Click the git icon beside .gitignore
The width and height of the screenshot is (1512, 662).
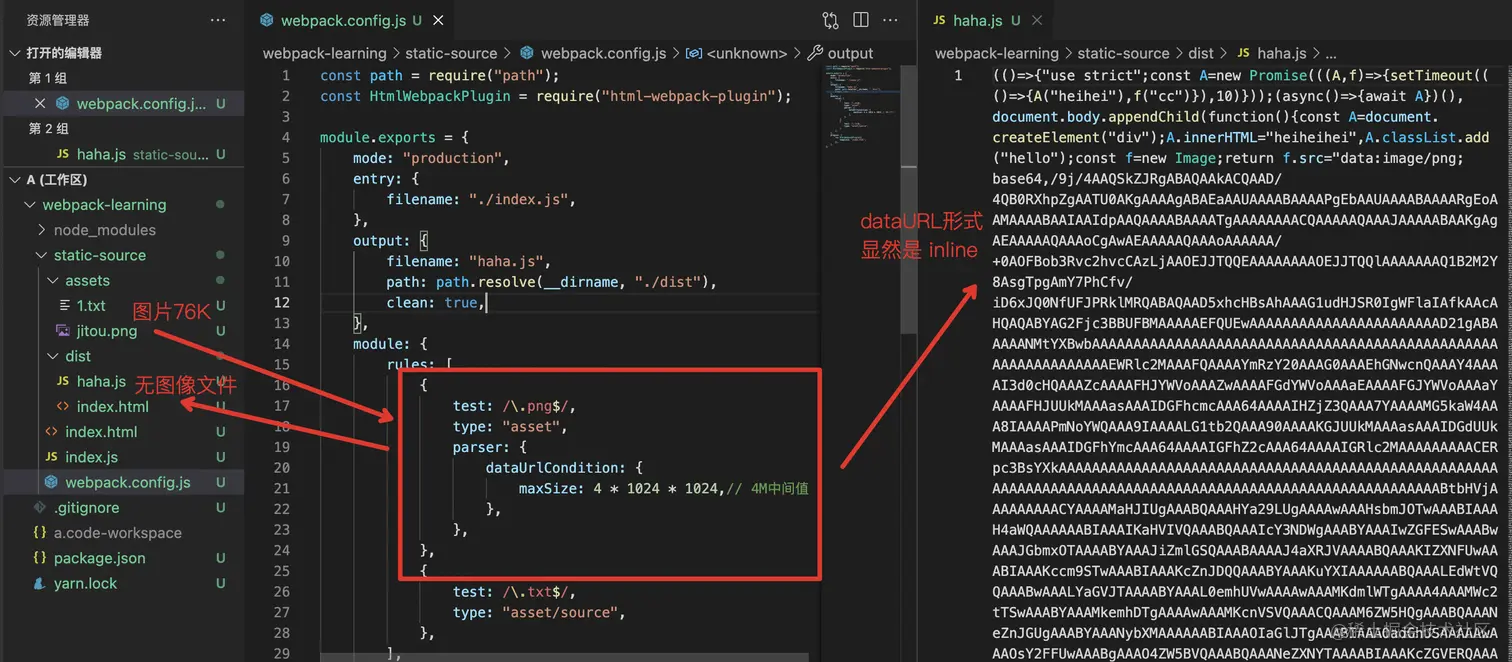coord(39,508)
